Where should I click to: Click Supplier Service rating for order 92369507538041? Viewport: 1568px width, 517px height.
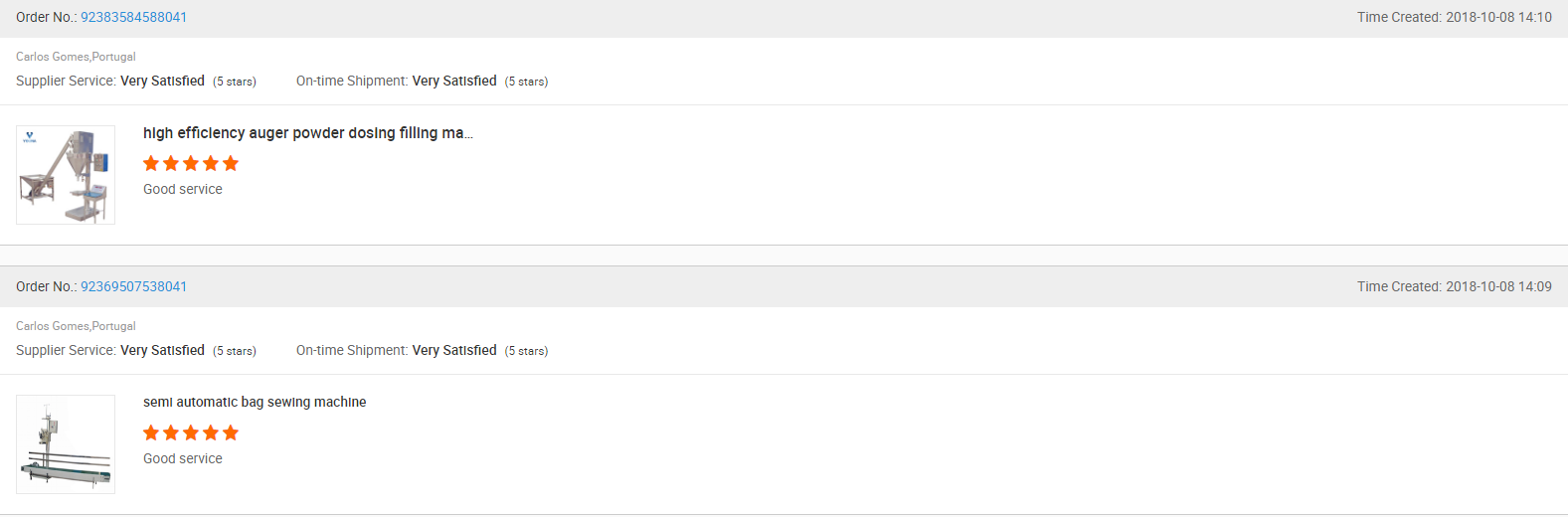pos(162,350)
